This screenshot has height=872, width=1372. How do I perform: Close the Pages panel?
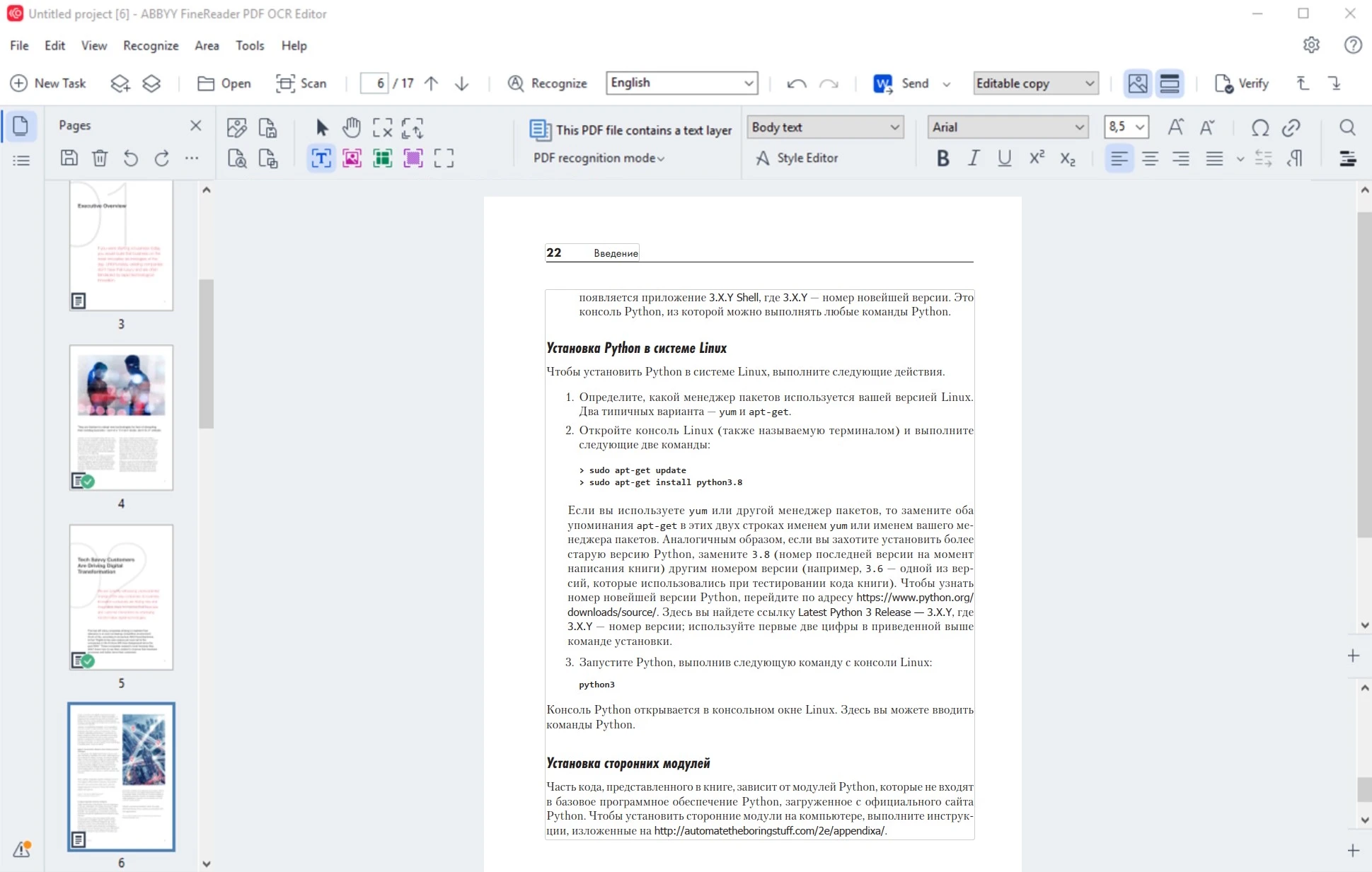coord(196,125)
